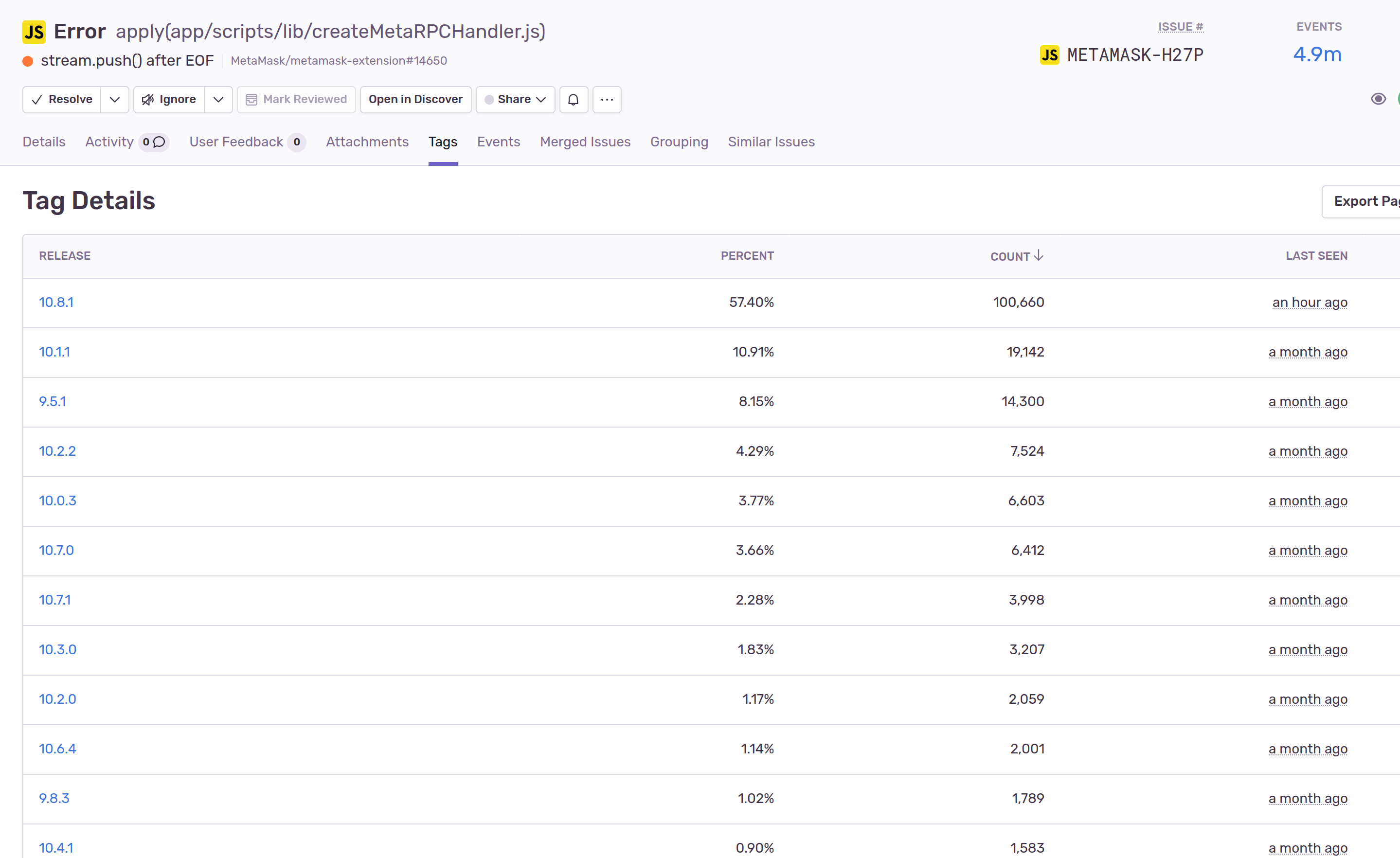Image resolution: width=1400 pixels, height=858 pixels.
Task: Switch to the Events tab
Action: pos(498,142)
